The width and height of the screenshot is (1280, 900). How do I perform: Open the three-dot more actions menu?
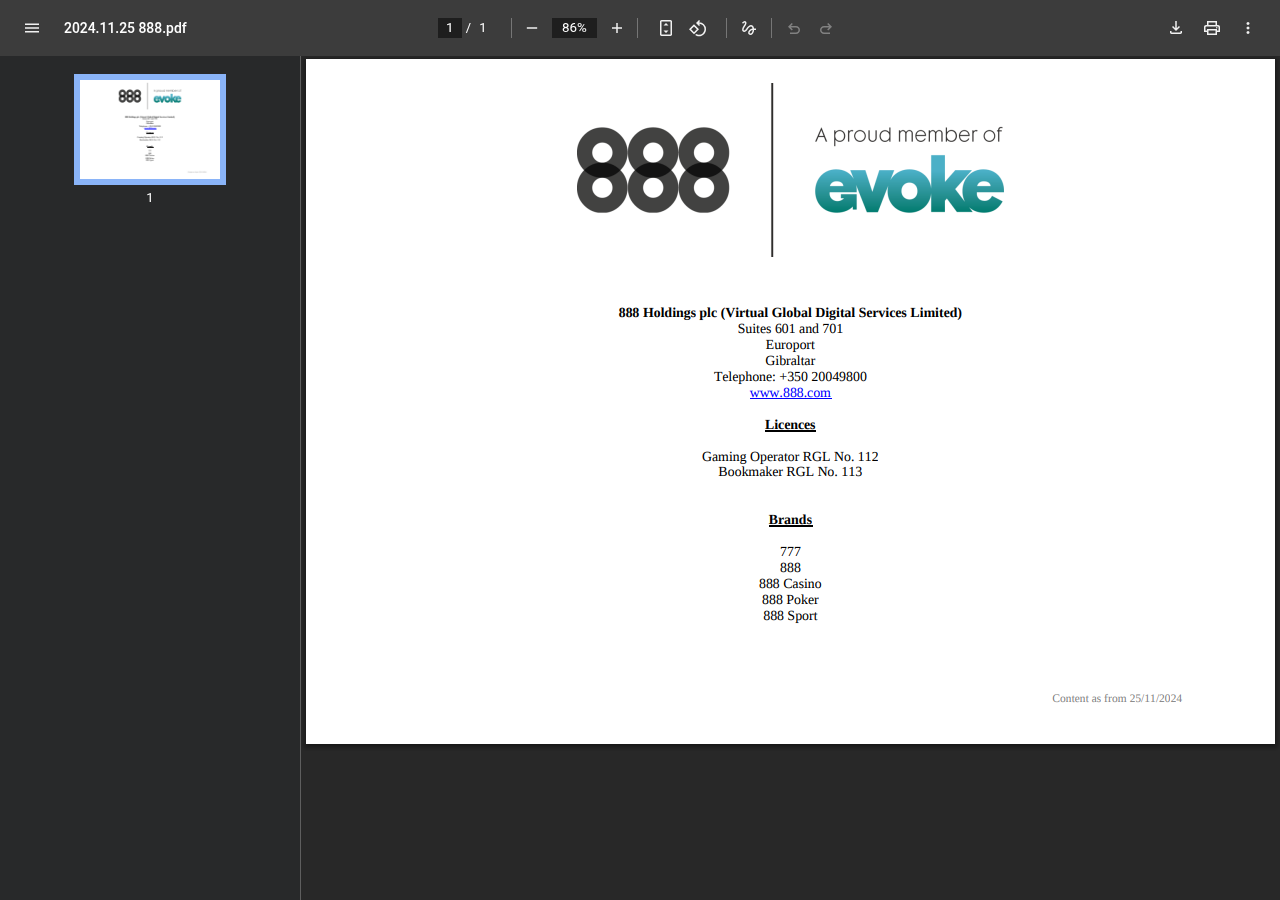[x=1248, y=28]
